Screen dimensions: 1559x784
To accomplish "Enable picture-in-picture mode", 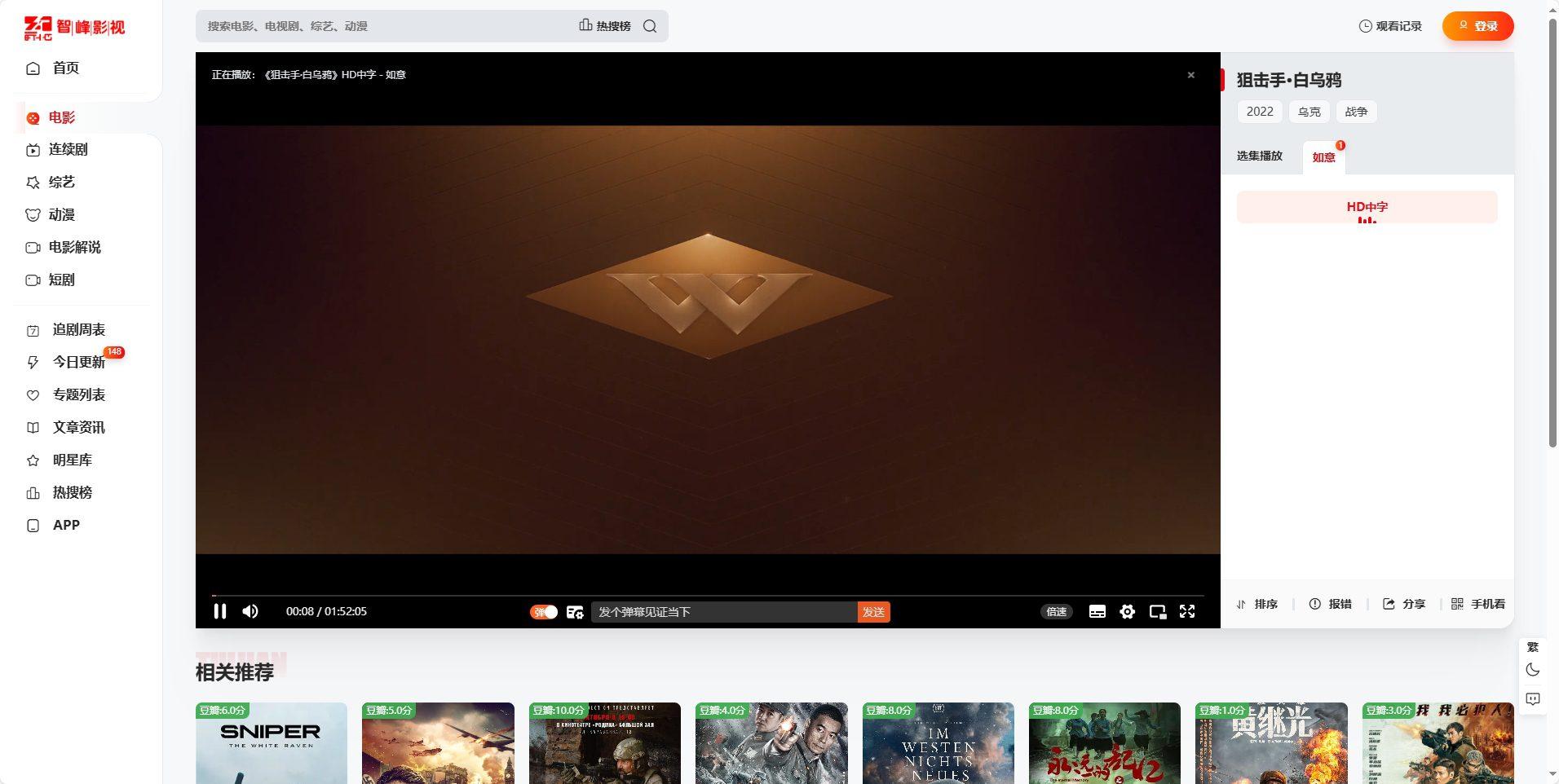I will click(1157, 612).
